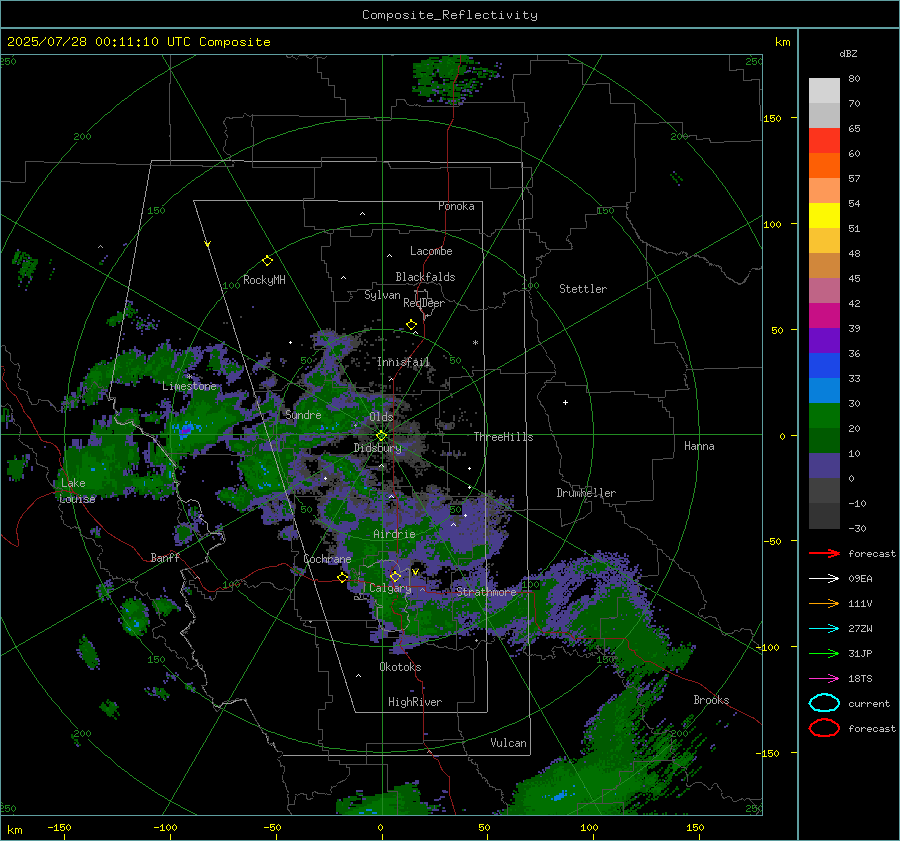The image size is (900, 841).
Task: Select the 20 dBZ green color swatch
Action: (824, 416)
